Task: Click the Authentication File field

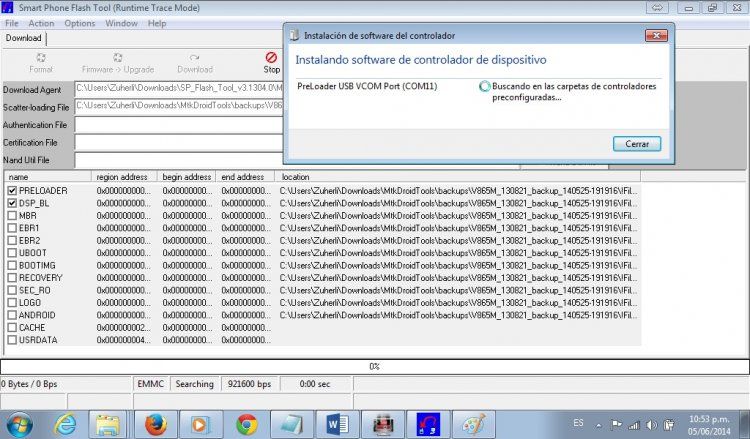Action: (x=179, y=125)
